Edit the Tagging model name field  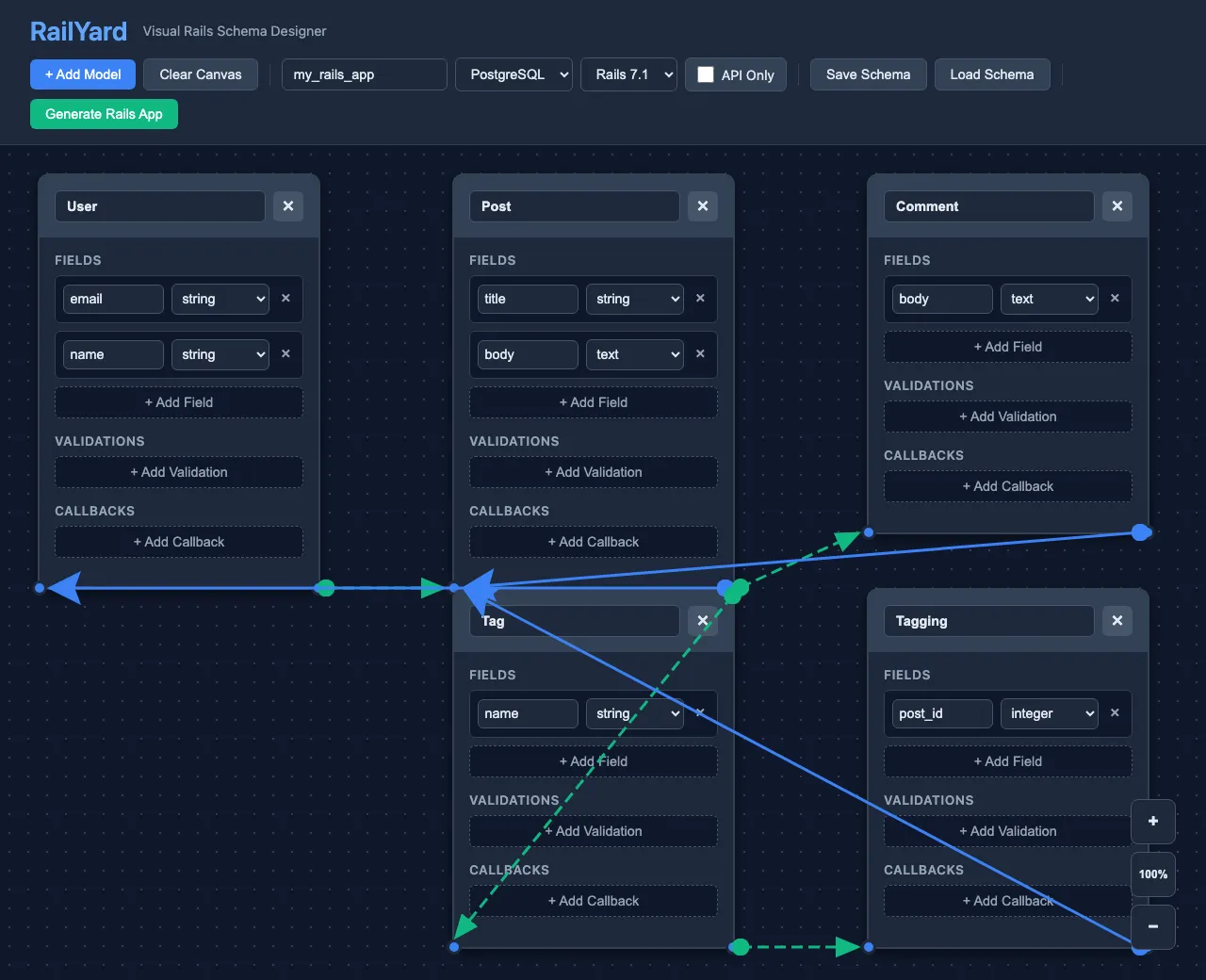tap(989, 621)
